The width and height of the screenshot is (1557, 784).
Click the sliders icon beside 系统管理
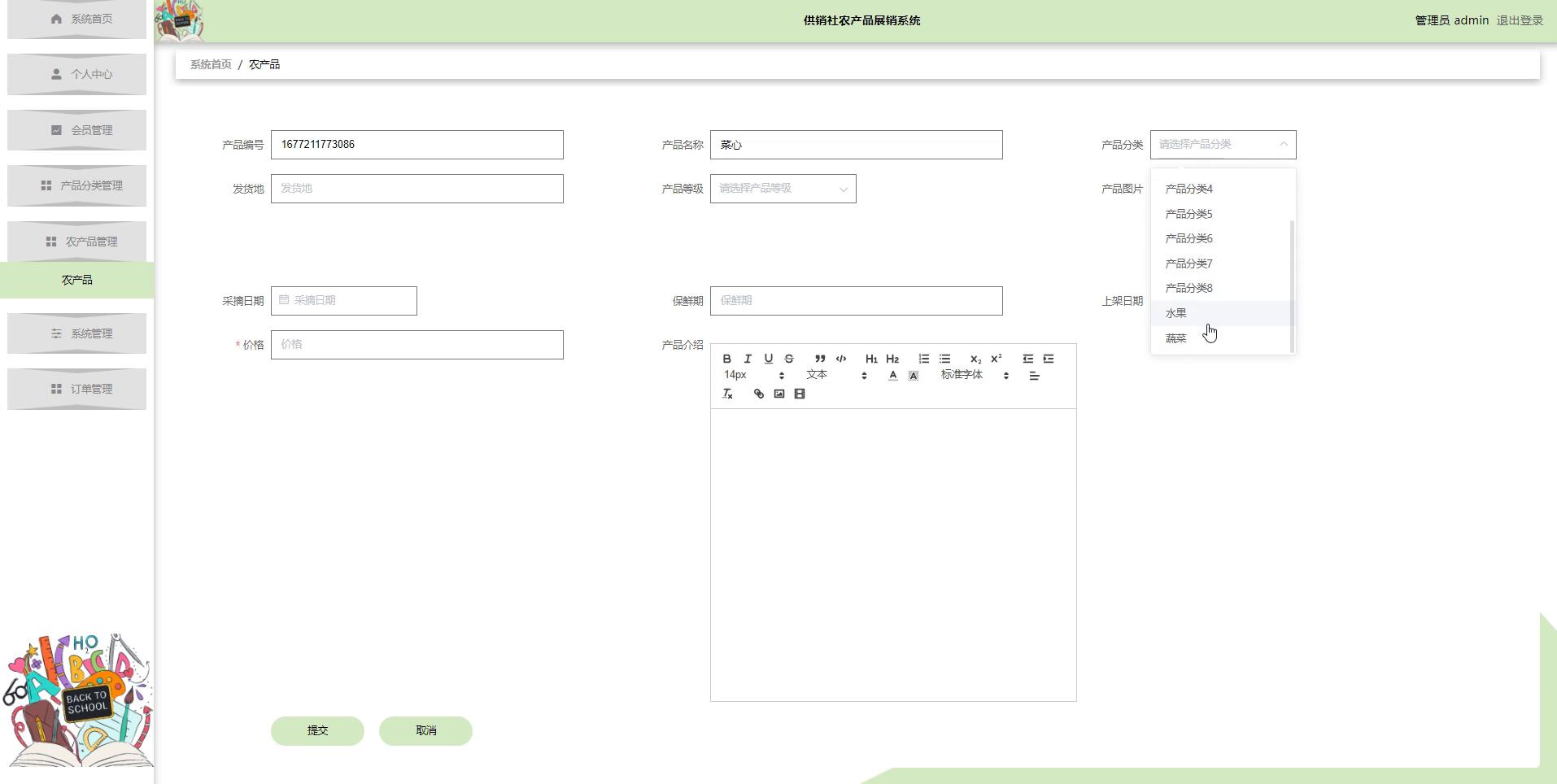[56, 333]
